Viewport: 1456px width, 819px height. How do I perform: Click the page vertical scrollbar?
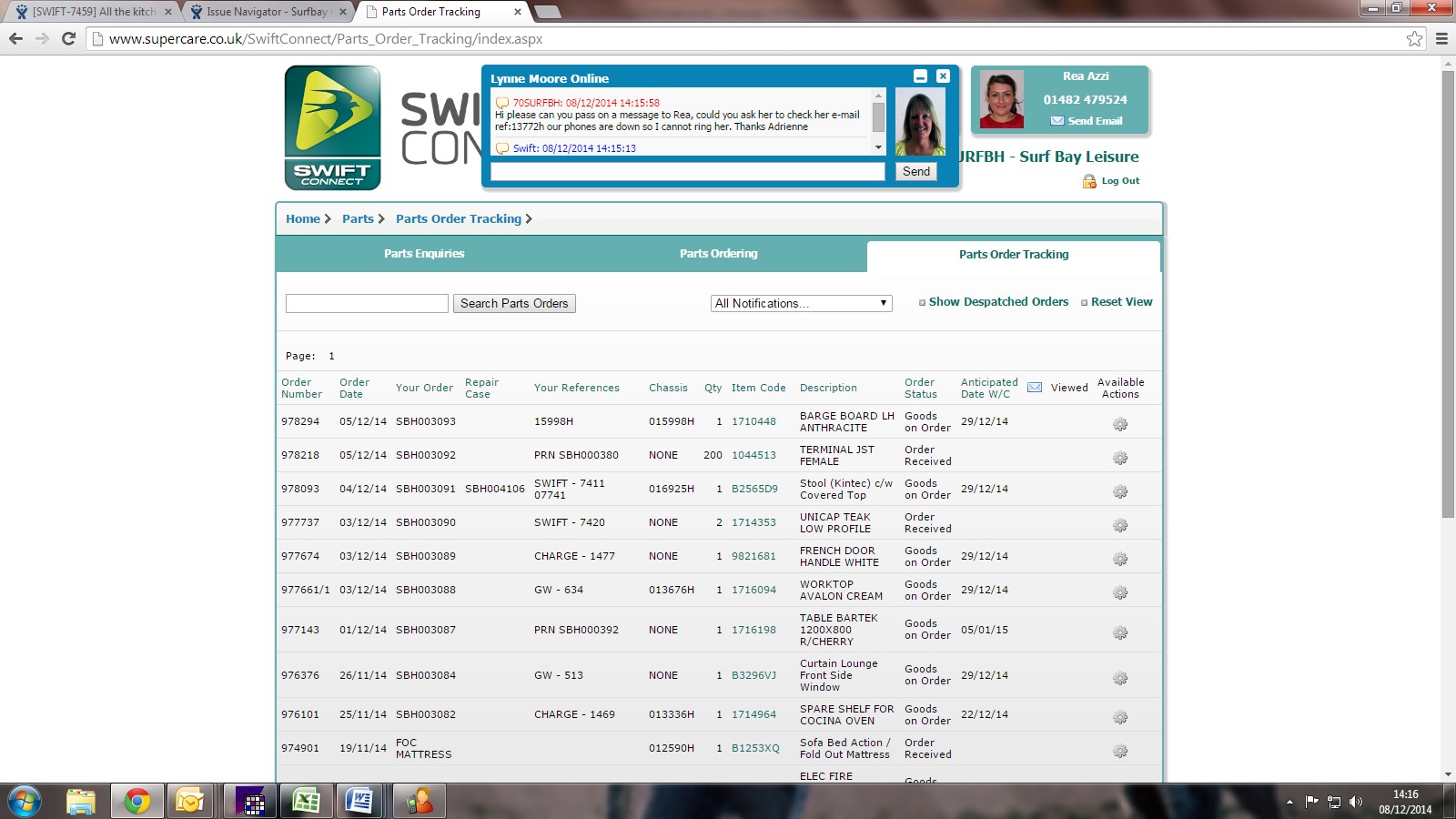click(1448, 291)
